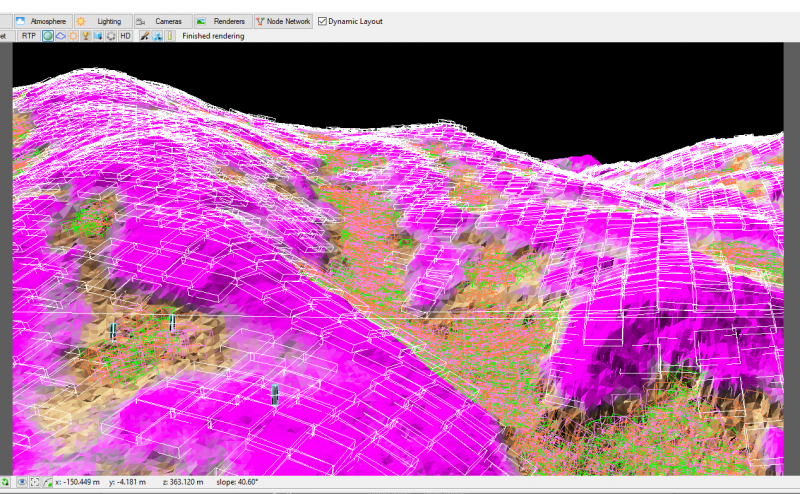The image size is (800, 494).
Task: Uncheck the Dynamic Layout checkbox
Action: click(322, 21)
